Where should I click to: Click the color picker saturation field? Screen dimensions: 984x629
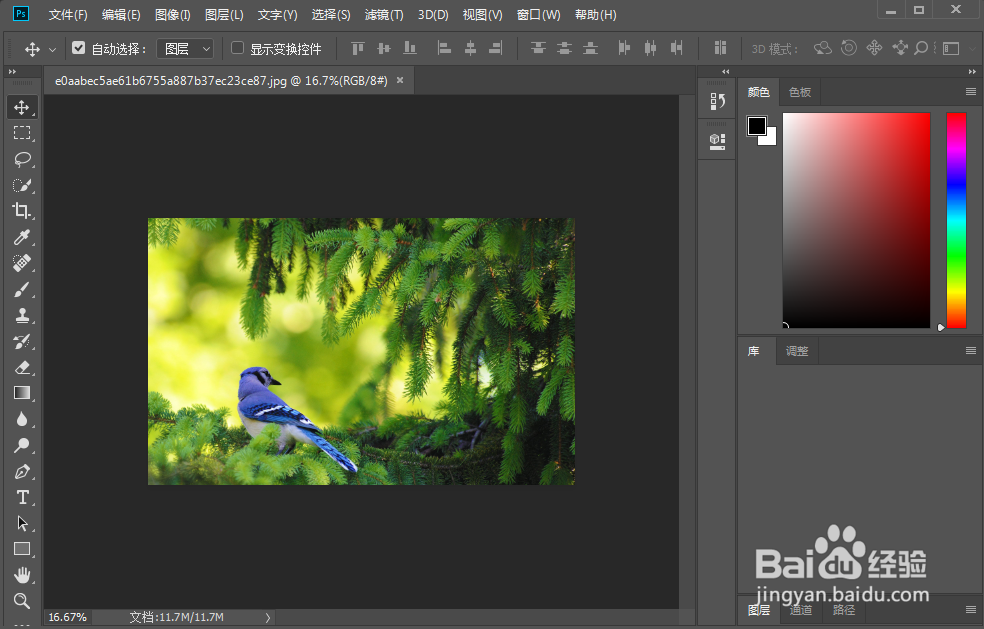pos(856,220)
